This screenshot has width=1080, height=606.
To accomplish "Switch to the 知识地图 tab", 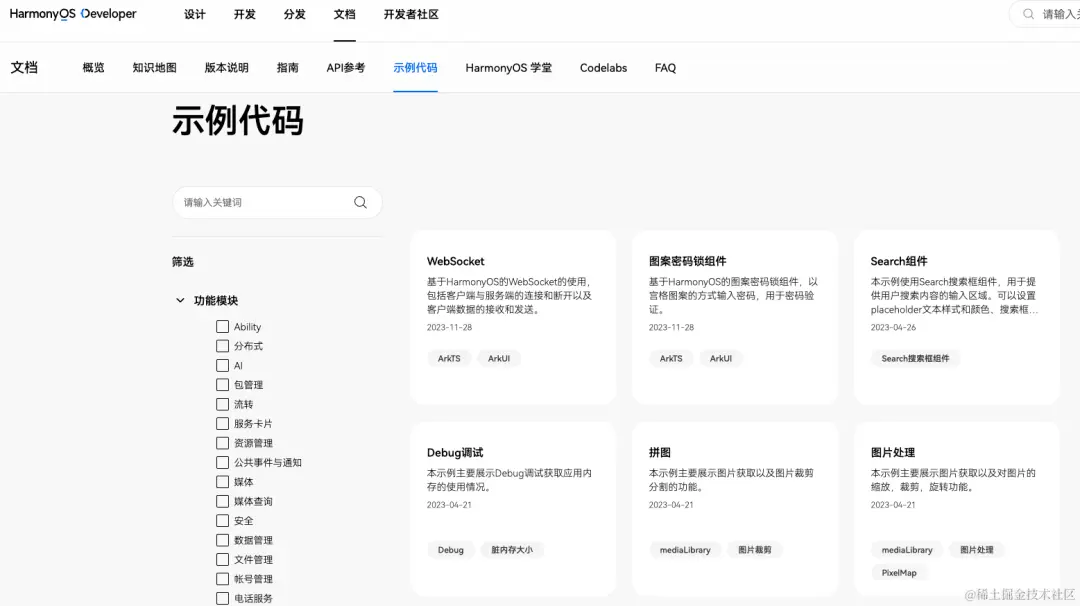I will tap(154, 68).
